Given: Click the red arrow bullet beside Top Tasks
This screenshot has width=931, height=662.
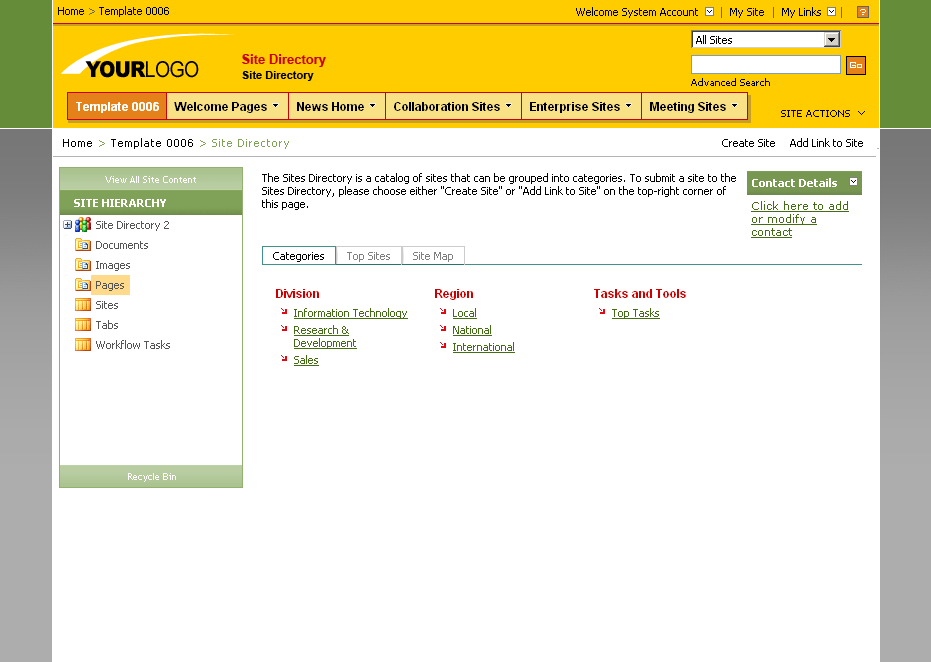Looking at the screenshot, I should (604, 313).
